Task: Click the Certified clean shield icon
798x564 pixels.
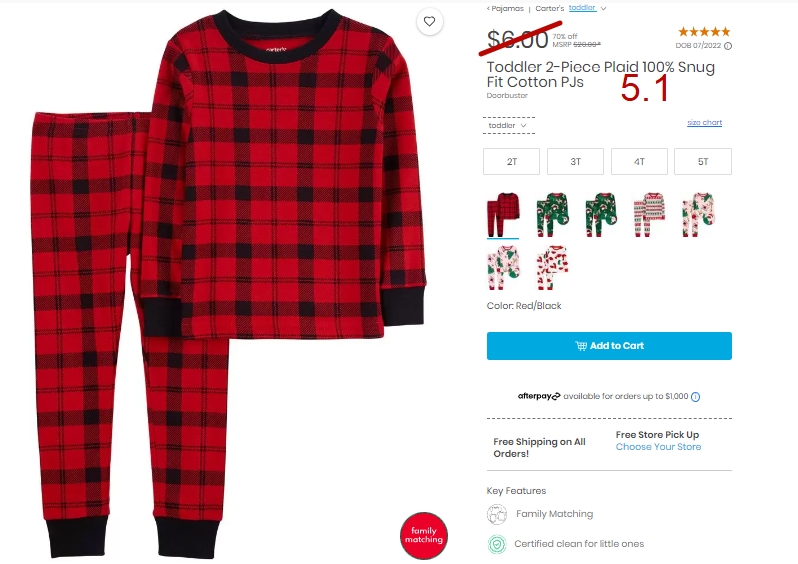Action: [497, 544]
